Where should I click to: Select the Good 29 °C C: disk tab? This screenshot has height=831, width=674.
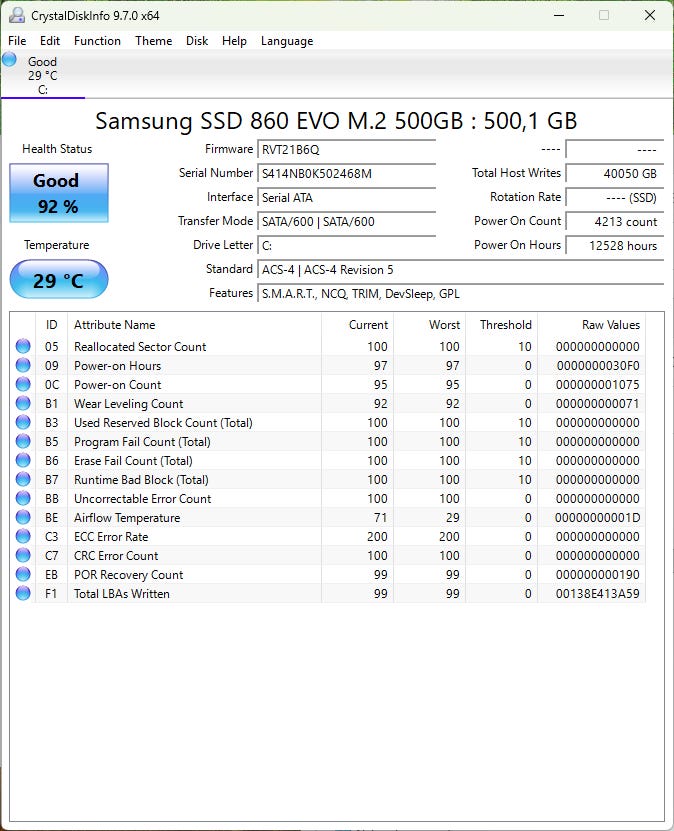(42, 75)
